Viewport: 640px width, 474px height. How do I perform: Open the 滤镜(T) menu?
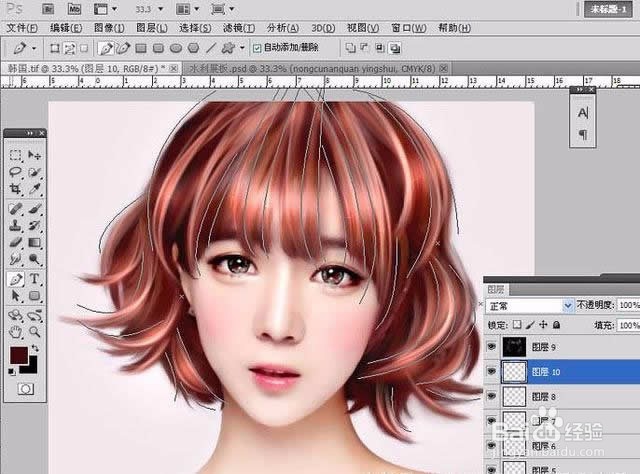click(239, 28)
